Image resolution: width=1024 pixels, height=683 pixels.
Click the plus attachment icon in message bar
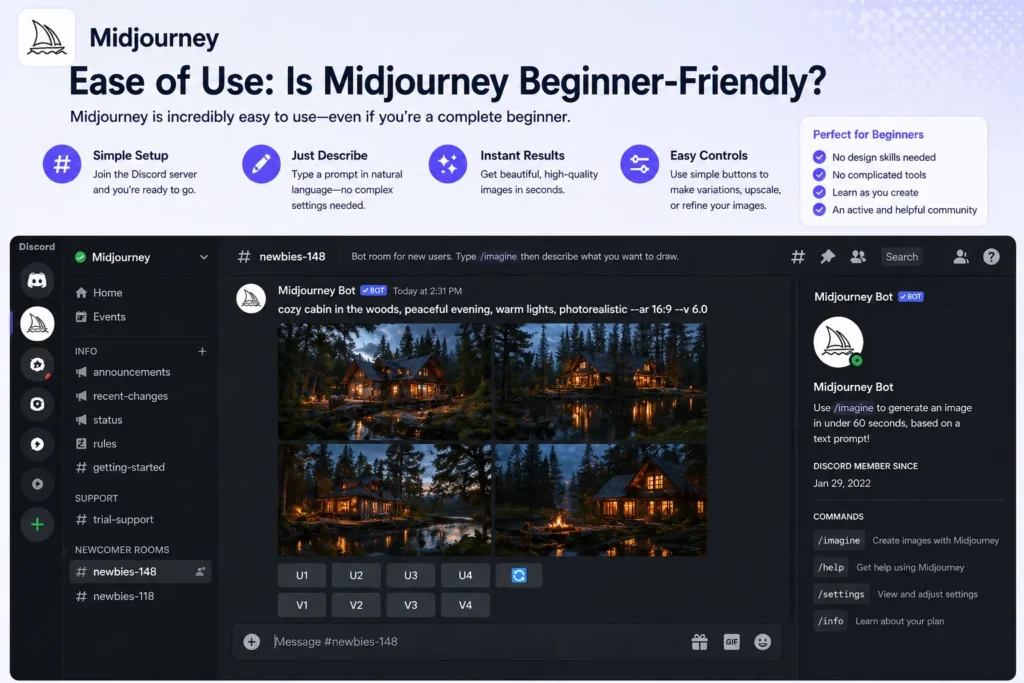coord(251,642)
